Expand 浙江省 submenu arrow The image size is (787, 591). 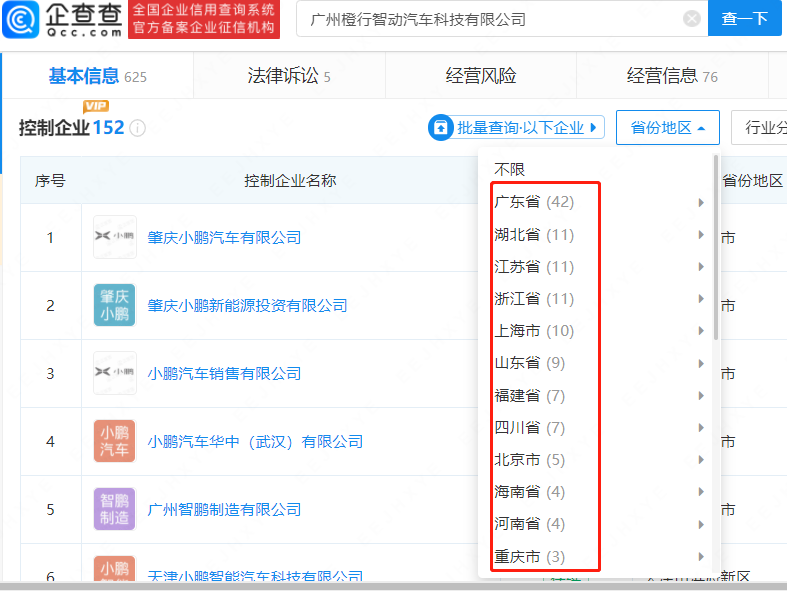click(x=701, y=299)
